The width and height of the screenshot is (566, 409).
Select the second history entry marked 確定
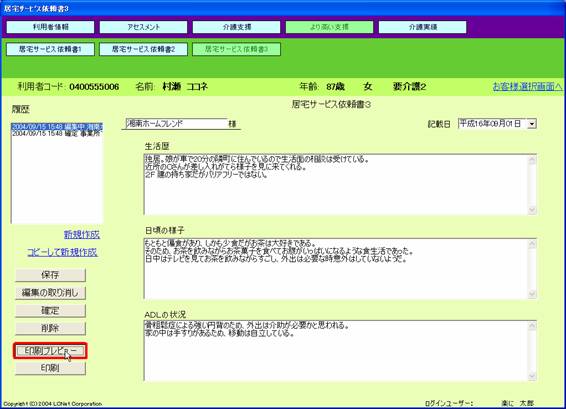[x=57, y=134]
